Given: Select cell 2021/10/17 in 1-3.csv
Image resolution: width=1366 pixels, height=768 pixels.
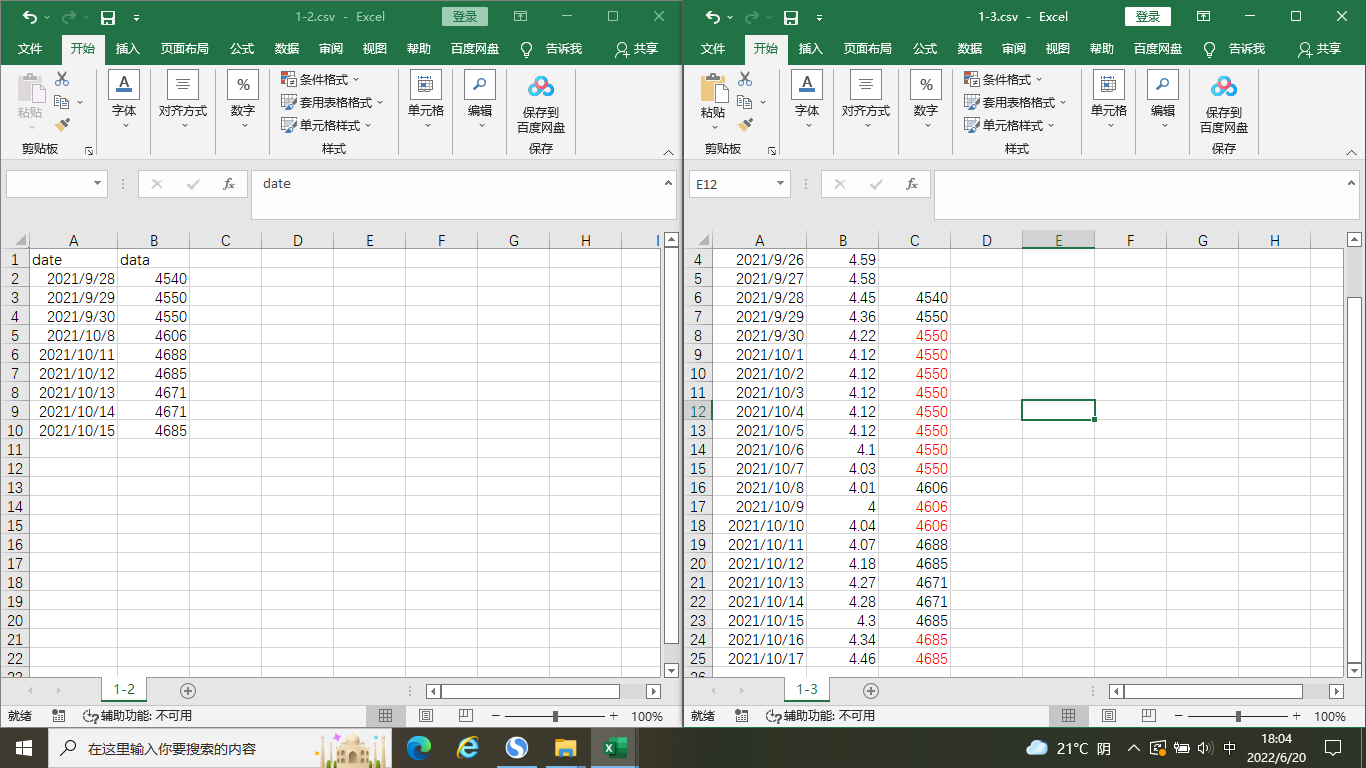Looking at the screenshot, I should pyautogui.click(x=760, y=658).
